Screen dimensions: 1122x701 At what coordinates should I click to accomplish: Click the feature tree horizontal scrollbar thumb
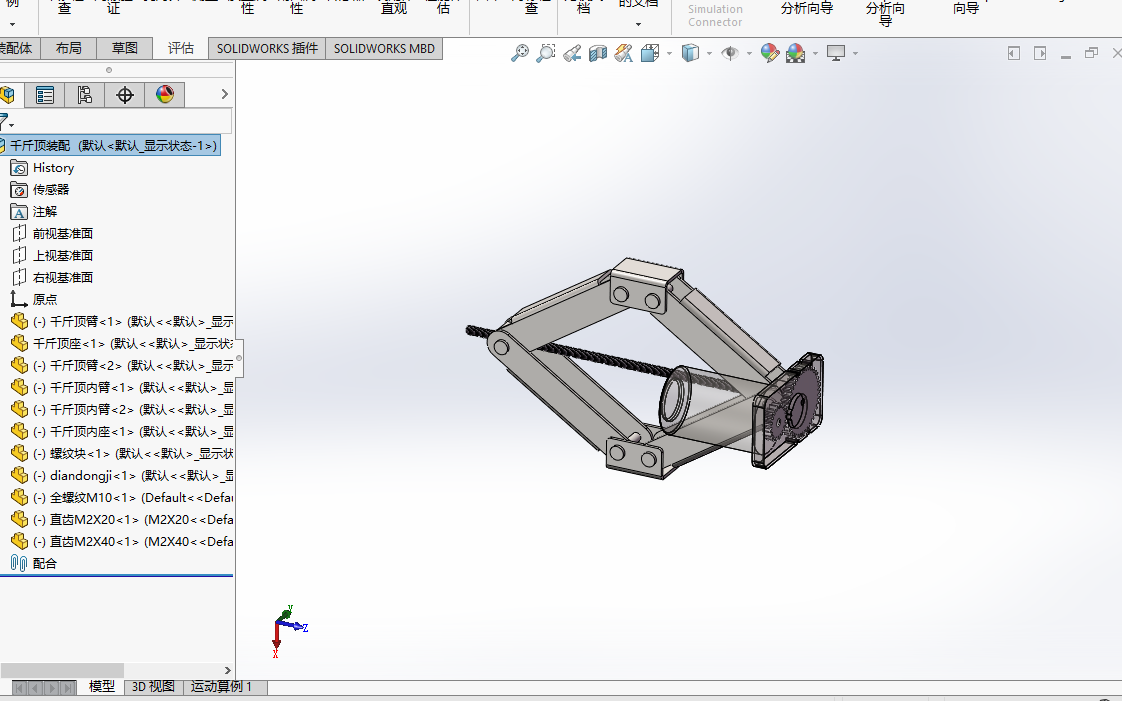(x=62, y=670)
